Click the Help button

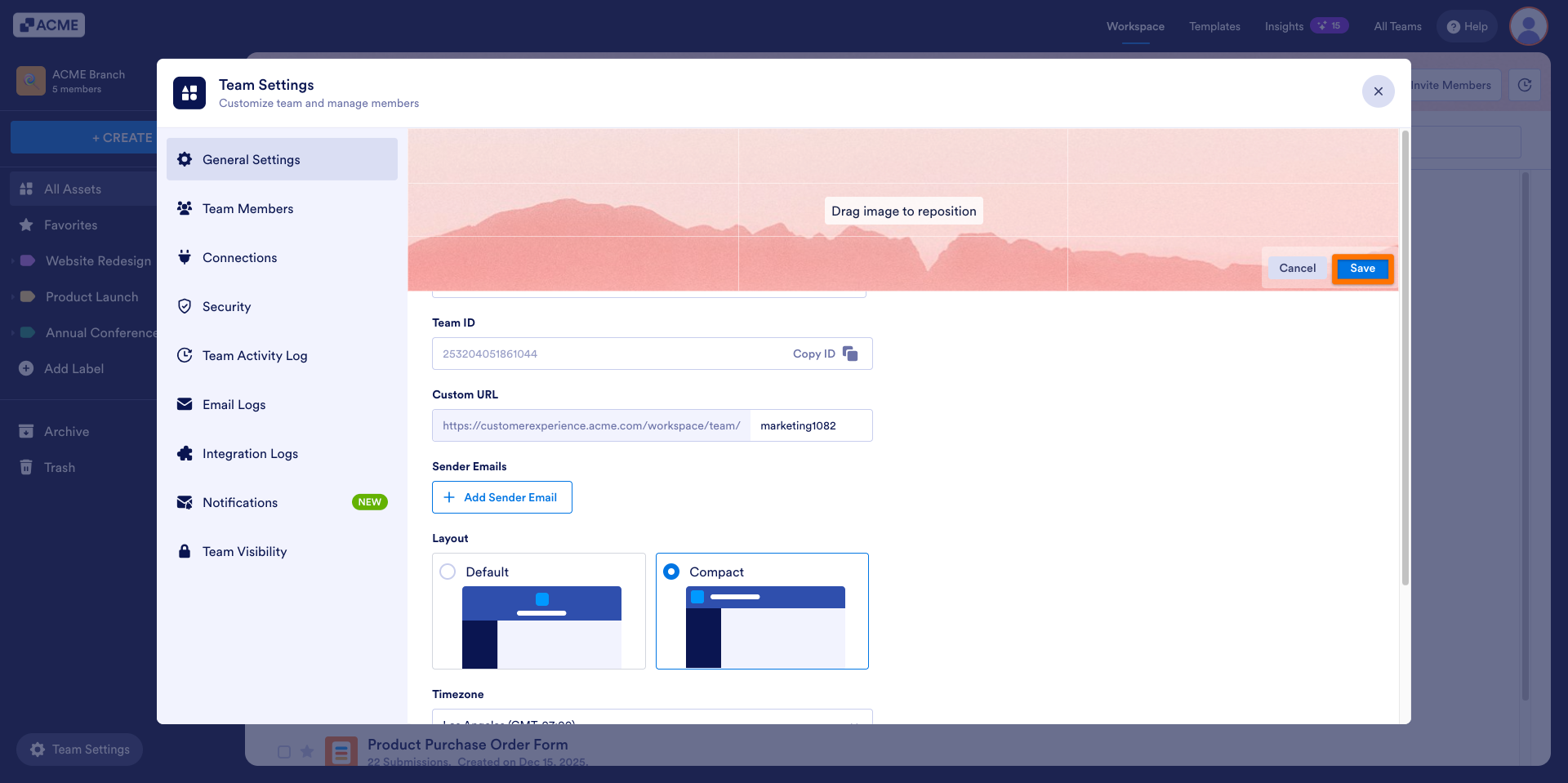click(x=1467, y=26)
